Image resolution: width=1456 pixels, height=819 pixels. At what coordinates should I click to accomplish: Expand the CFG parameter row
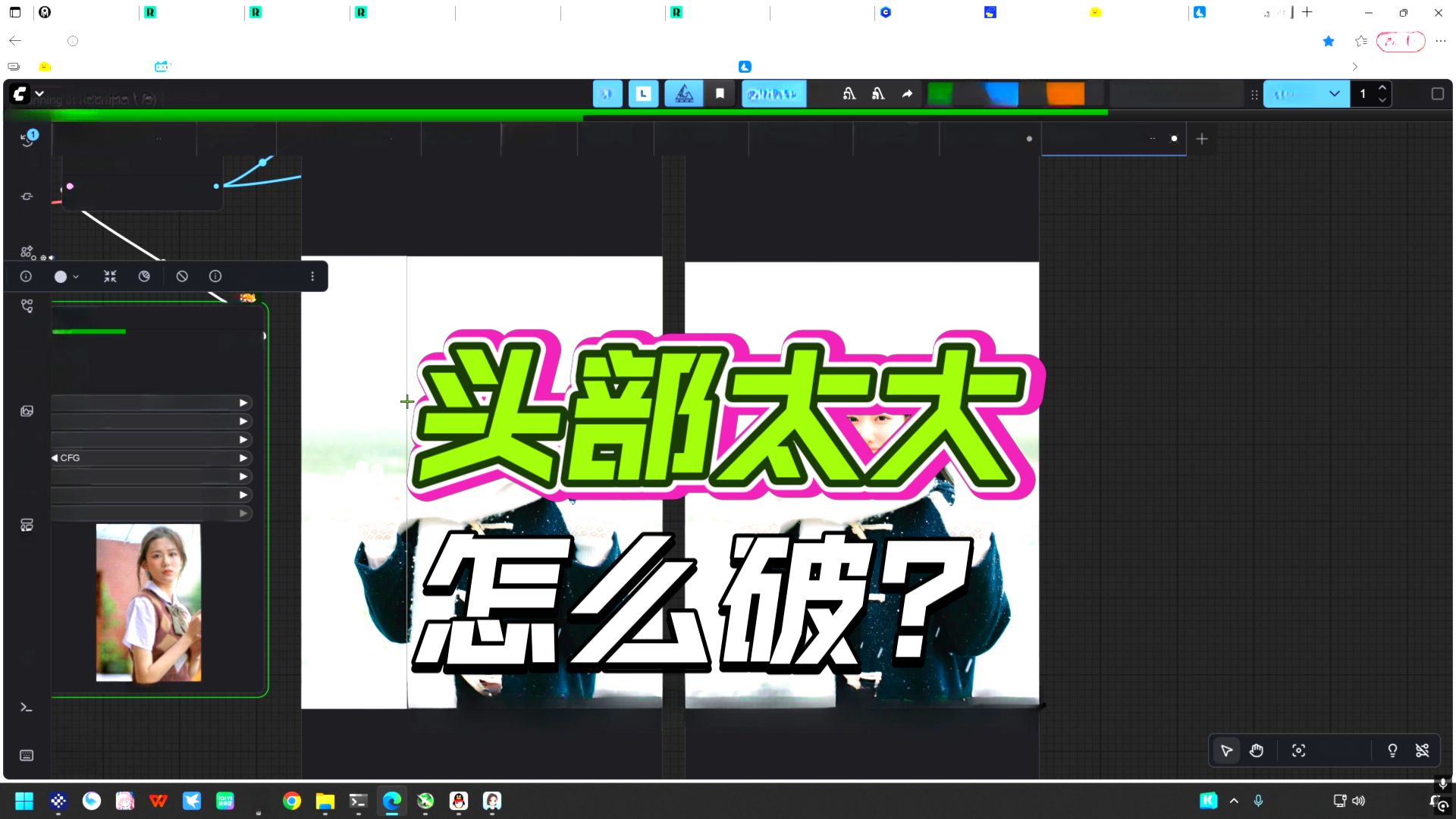(243, 457)
